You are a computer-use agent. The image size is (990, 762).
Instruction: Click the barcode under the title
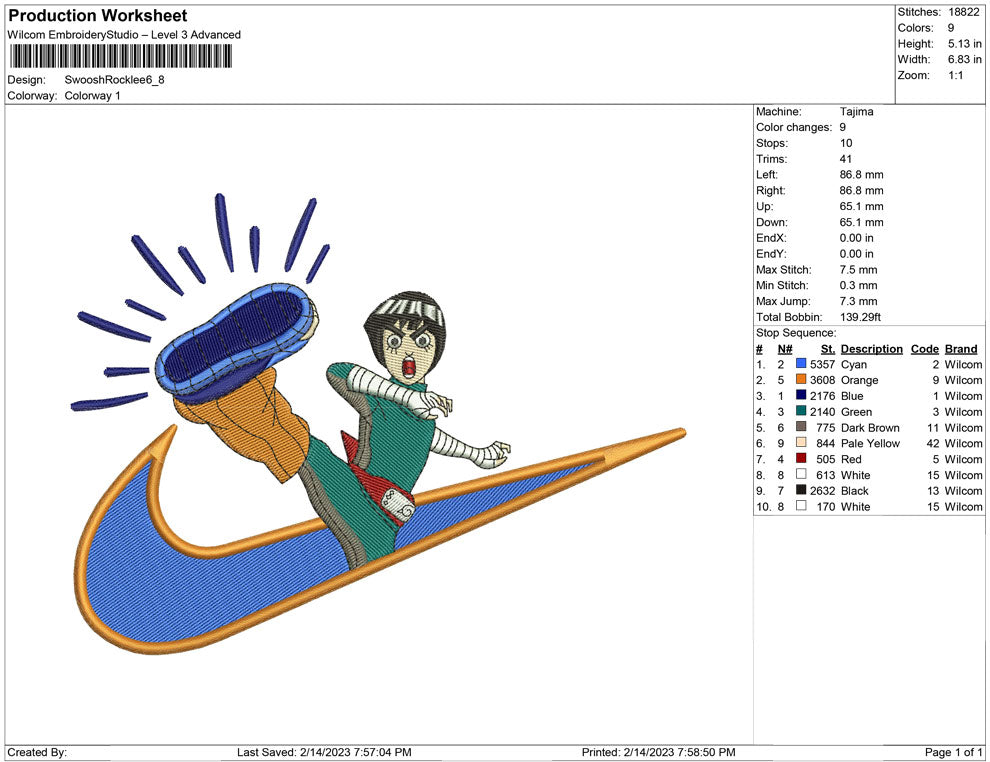pos(120,57)
